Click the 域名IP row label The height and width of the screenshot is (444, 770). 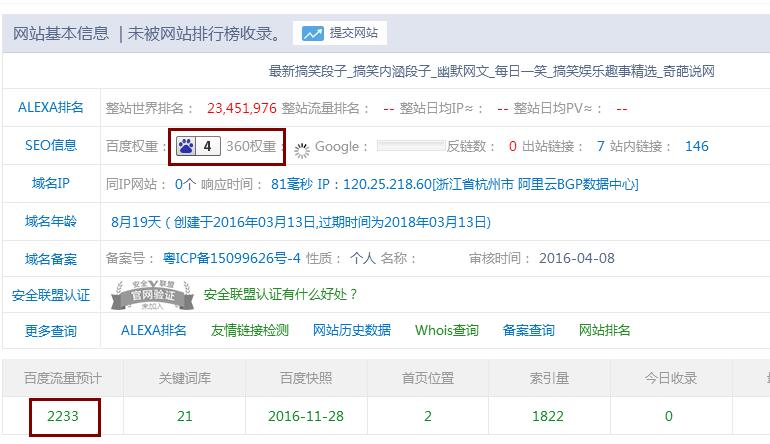51,183
